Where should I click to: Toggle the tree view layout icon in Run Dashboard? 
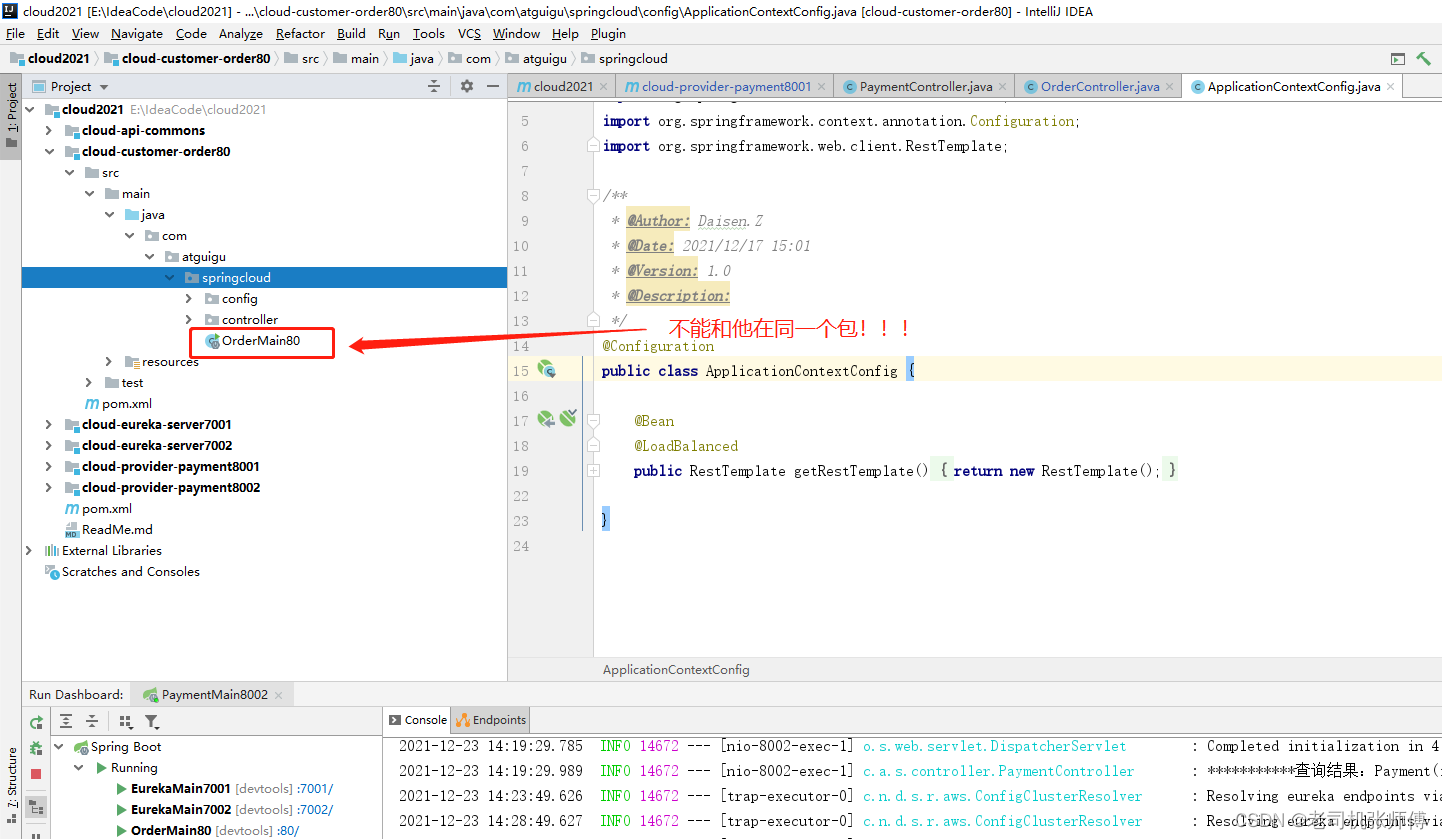[x=36, y=806]
